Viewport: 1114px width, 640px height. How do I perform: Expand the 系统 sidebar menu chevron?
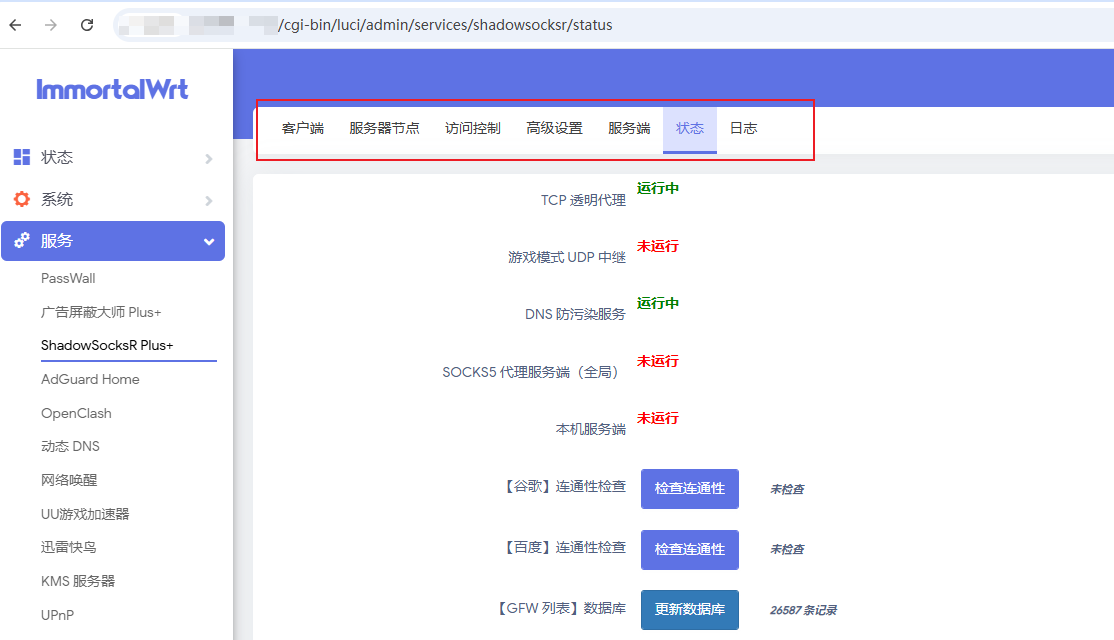pos(208,200)
